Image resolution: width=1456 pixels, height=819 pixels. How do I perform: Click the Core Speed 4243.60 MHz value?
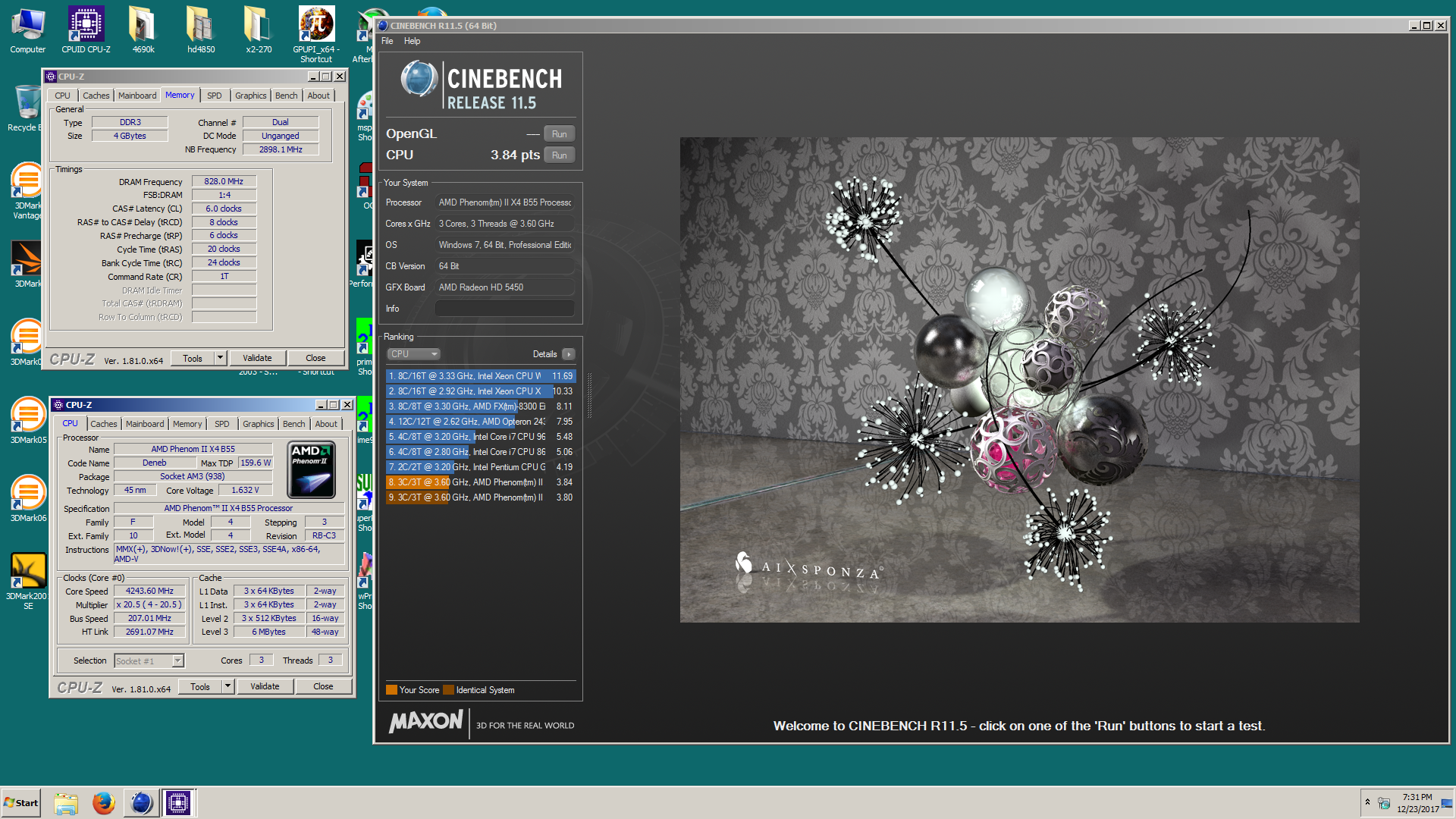149,591
